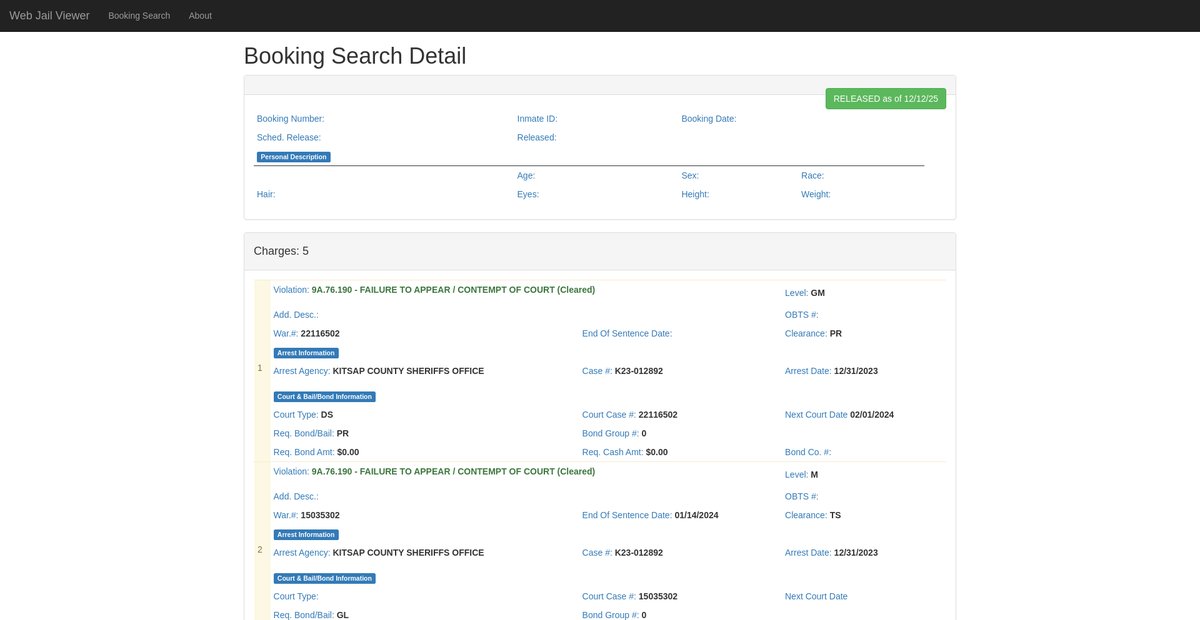Click Arrest Information badge in charge 2
This screenshot has width=1200, height=620.
[x=306, y=535]
